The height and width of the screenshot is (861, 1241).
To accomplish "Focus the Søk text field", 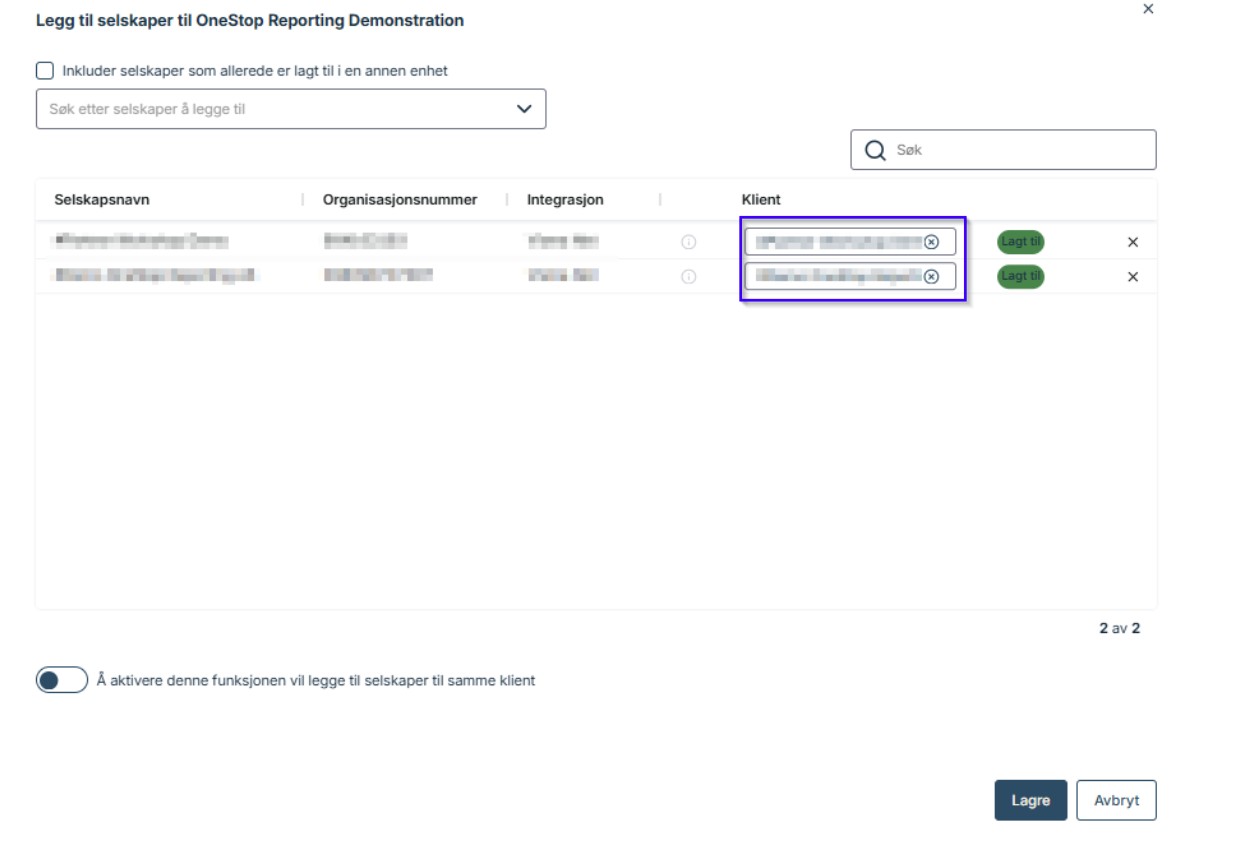I will point(1020,150).
